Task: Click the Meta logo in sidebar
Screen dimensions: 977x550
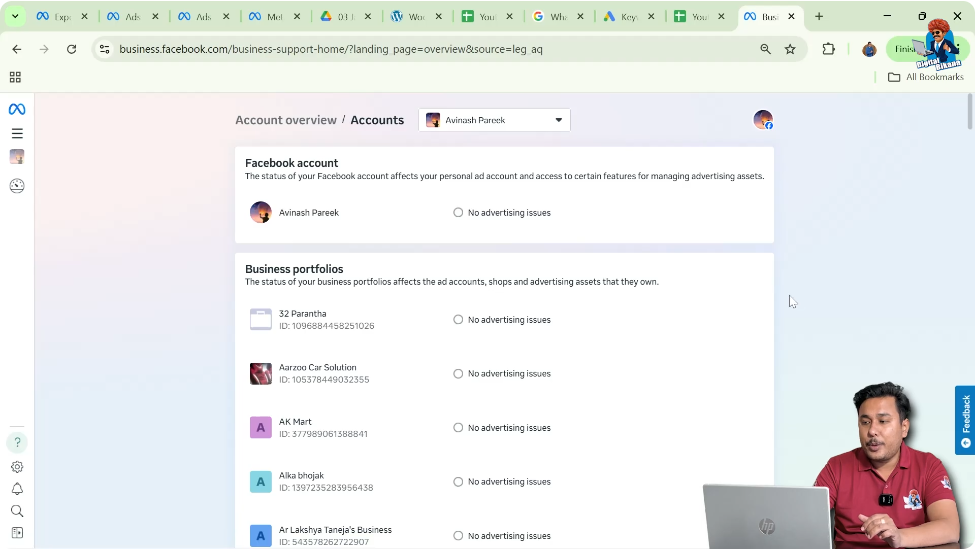Action: [x=17, y=109]
